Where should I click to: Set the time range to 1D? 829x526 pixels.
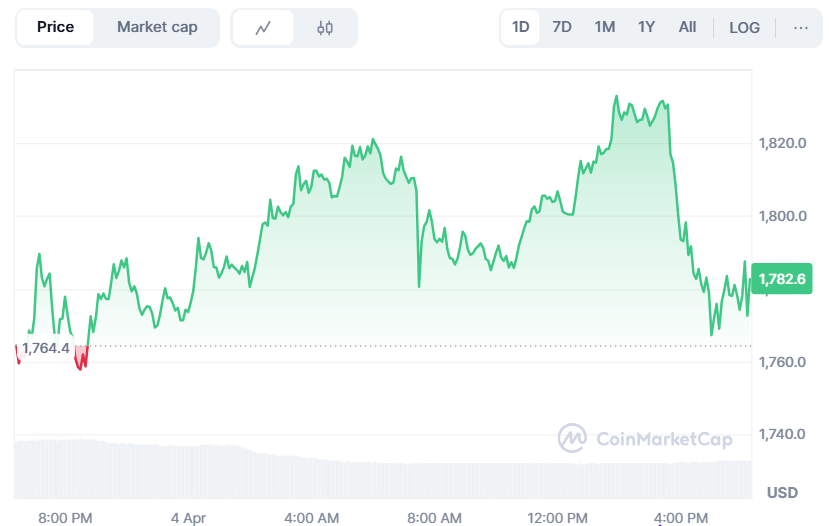tap(521, 28)
